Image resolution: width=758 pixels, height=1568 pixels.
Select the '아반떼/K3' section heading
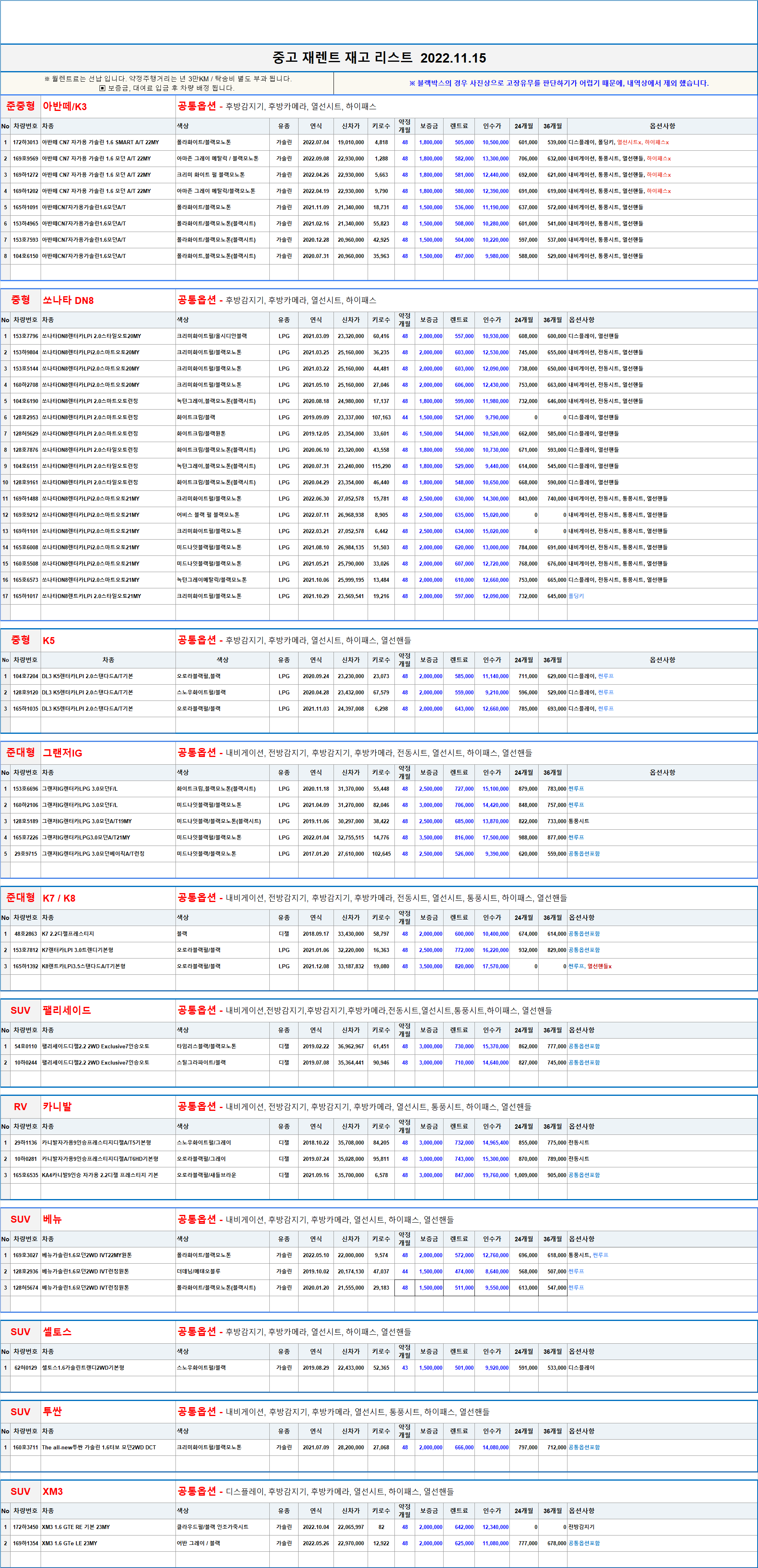pos(65,106)
